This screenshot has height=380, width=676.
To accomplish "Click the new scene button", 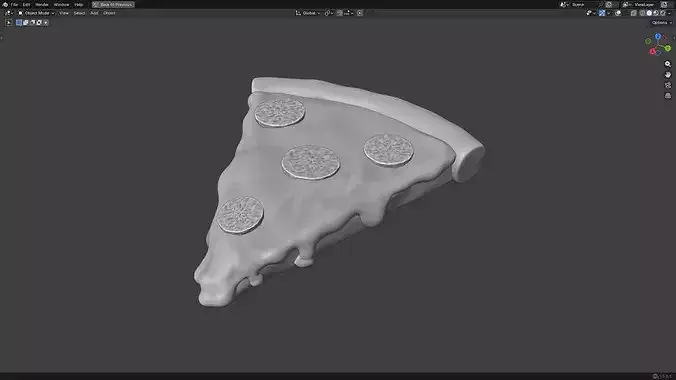I will click(x=609, y=4).
